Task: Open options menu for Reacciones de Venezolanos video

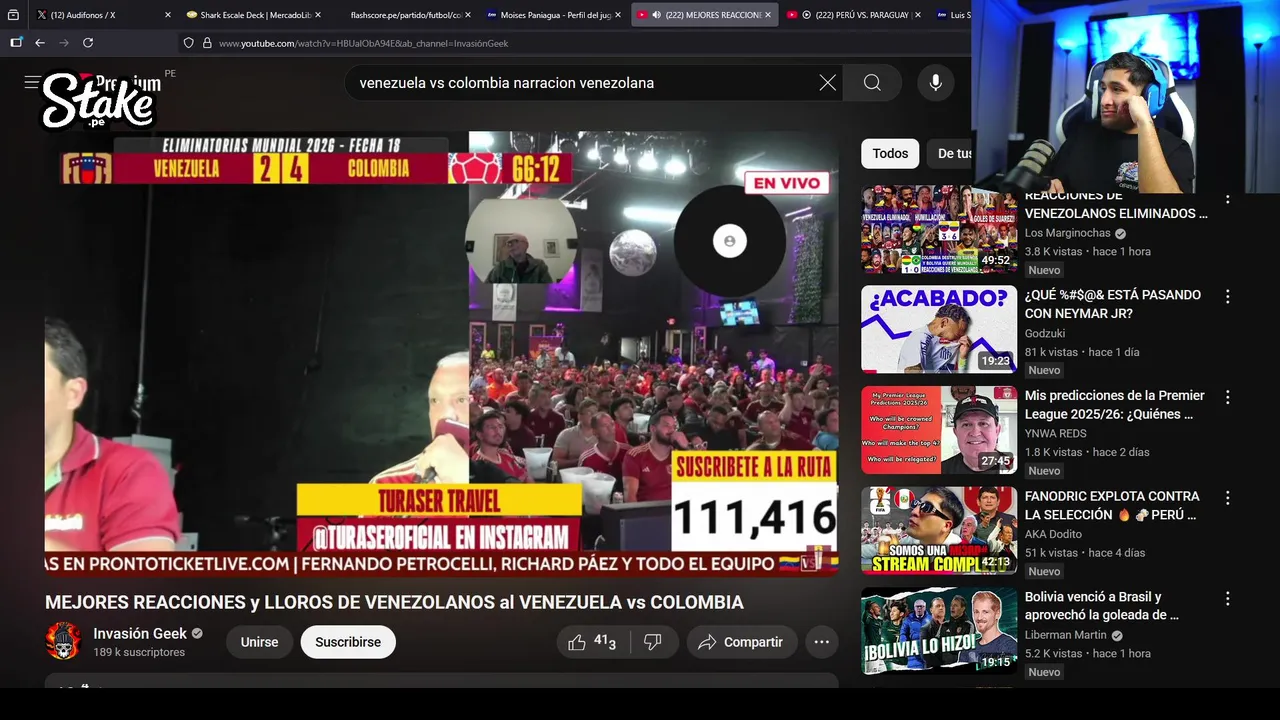Action: tap(1227, 199)
